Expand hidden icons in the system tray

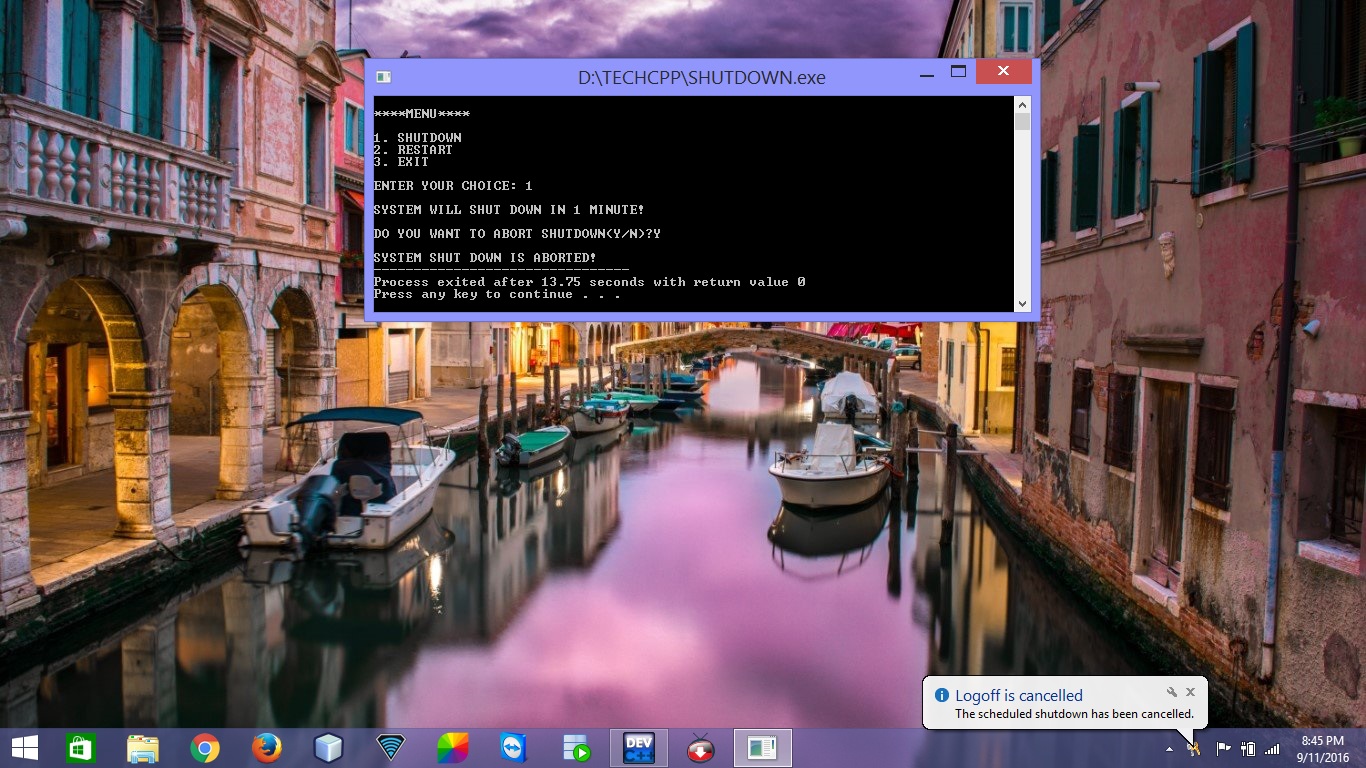coord(1170,749)
